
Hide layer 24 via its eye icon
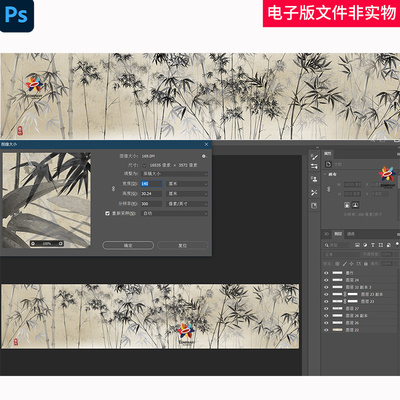pos(326,280)
